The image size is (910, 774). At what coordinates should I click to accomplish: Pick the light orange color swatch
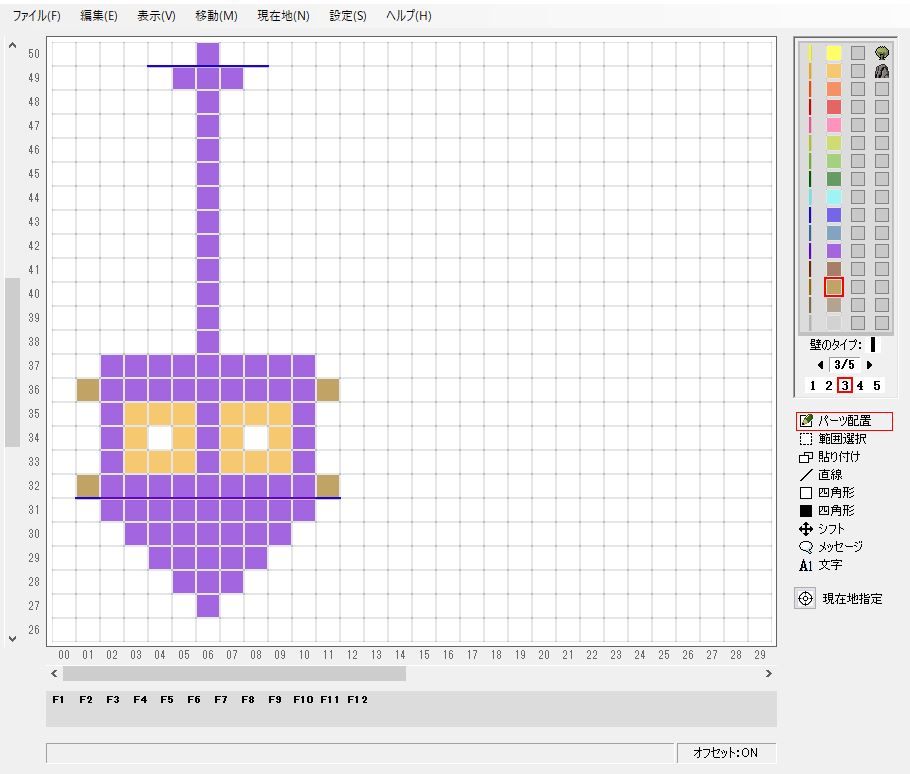coord(834,71)
